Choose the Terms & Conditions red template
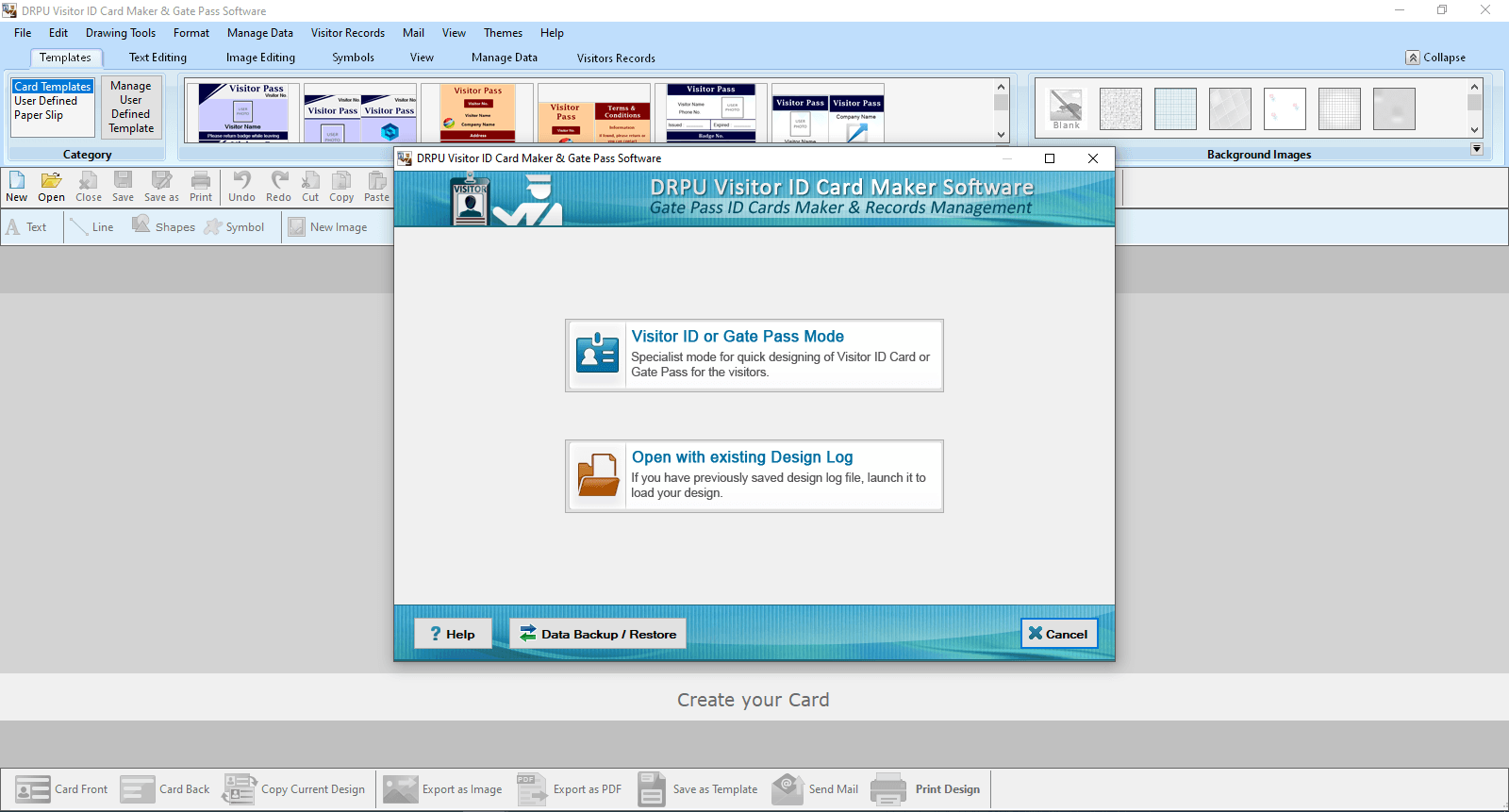1509x812 pixels. tap(595, 113)
